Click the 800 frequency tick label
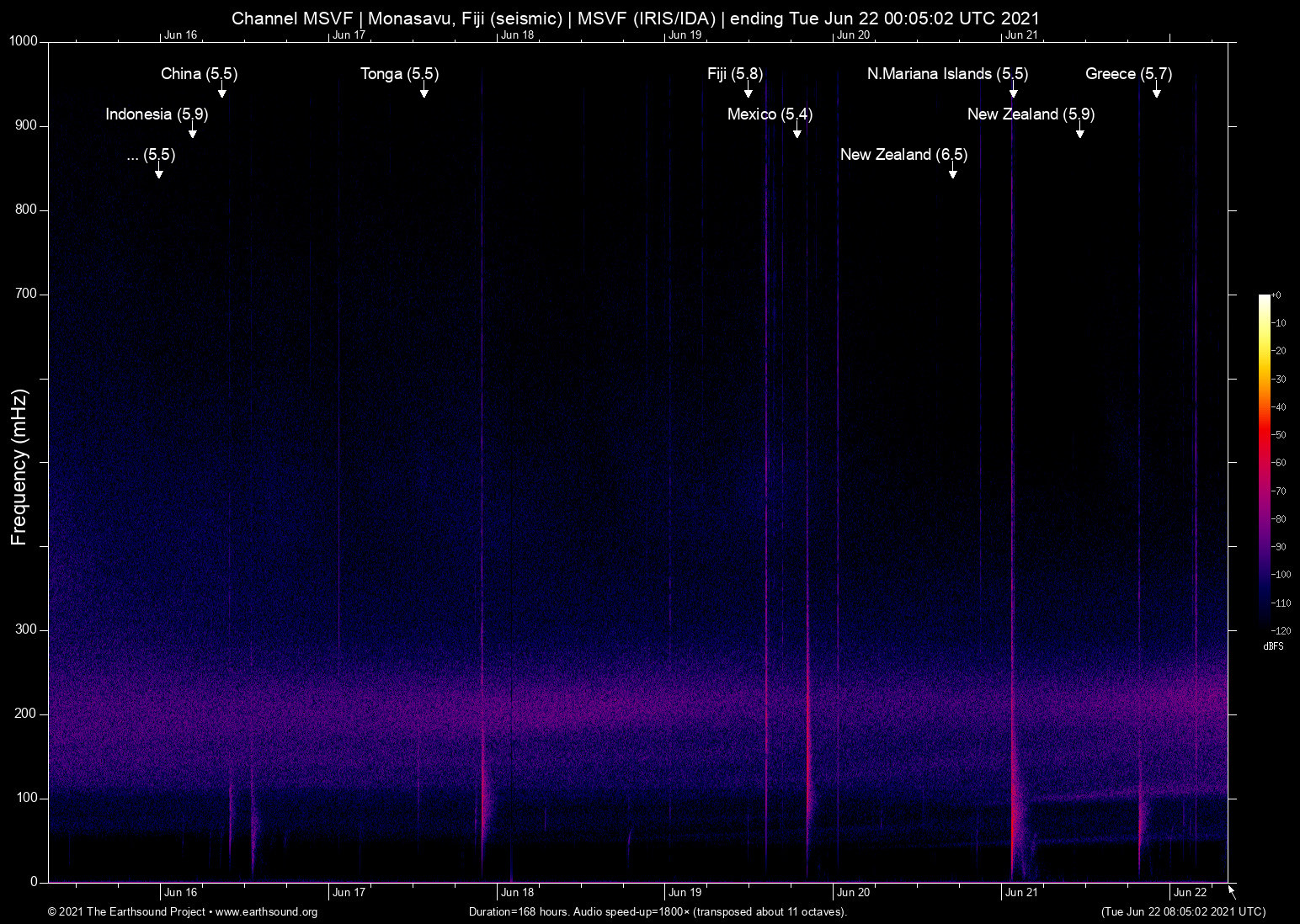The height and width of the screenshot is (924, 1300). [x=27, y=210]
